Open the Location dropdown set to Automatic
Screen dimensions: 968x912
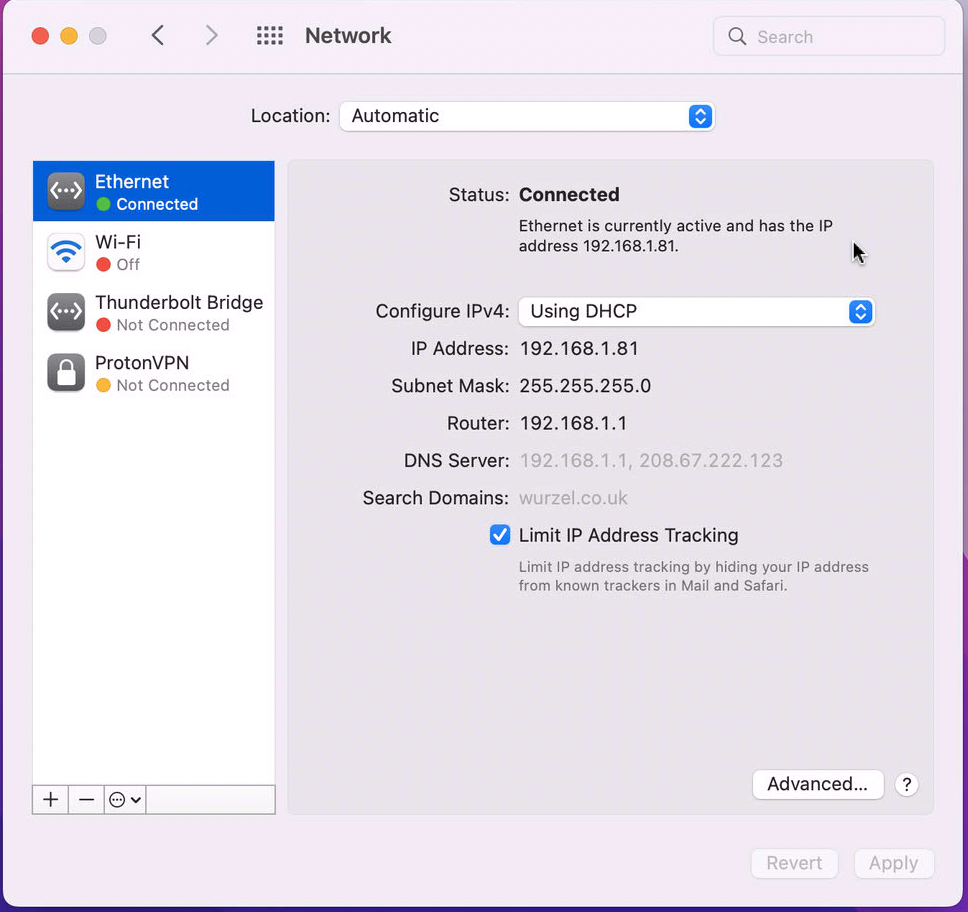click(526, 116)
